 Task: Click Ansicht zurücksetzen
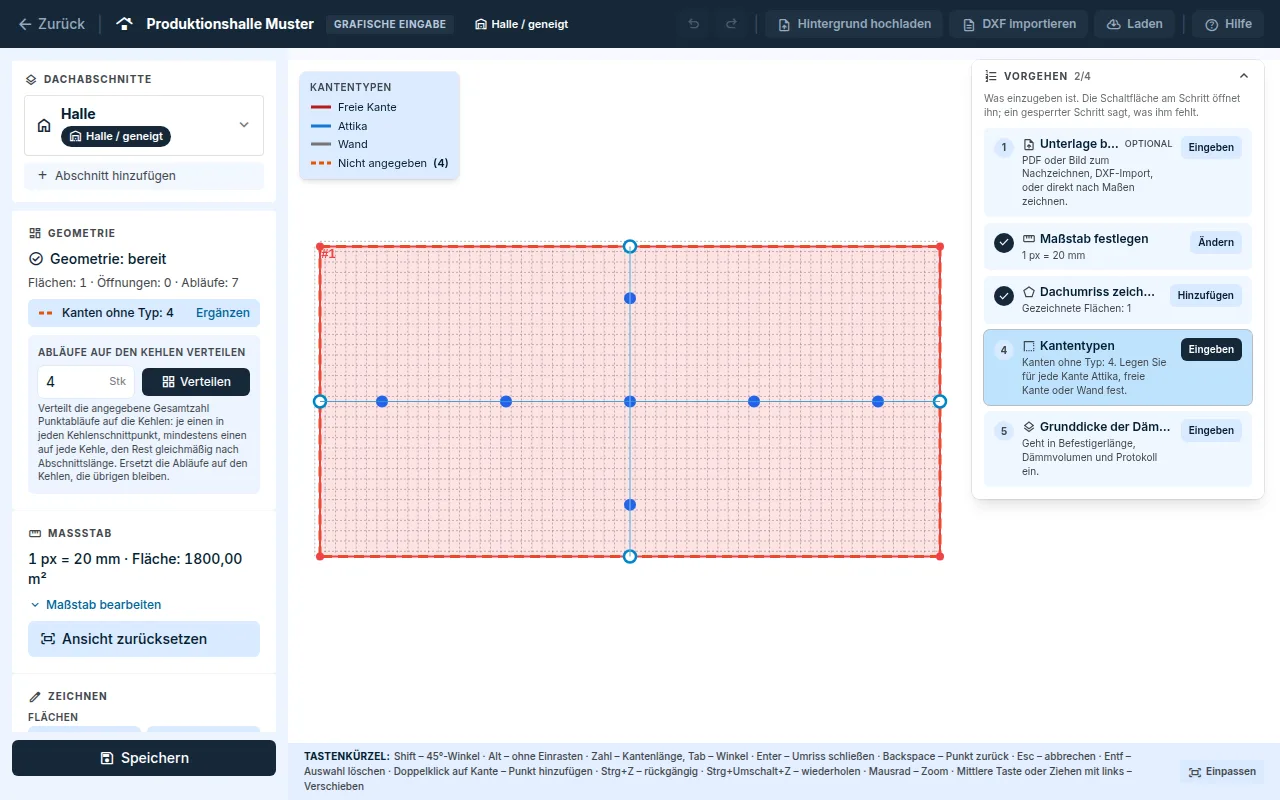point(144,639)
